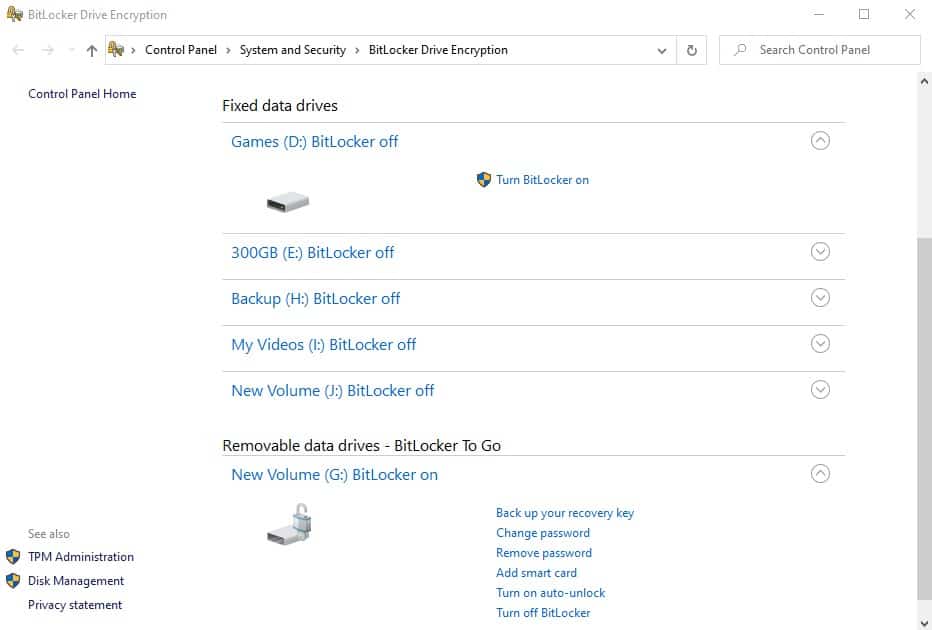This screenshot has width=932, height=630.
Task: Change password for New Volume (G:)
Action: point(543,533)
